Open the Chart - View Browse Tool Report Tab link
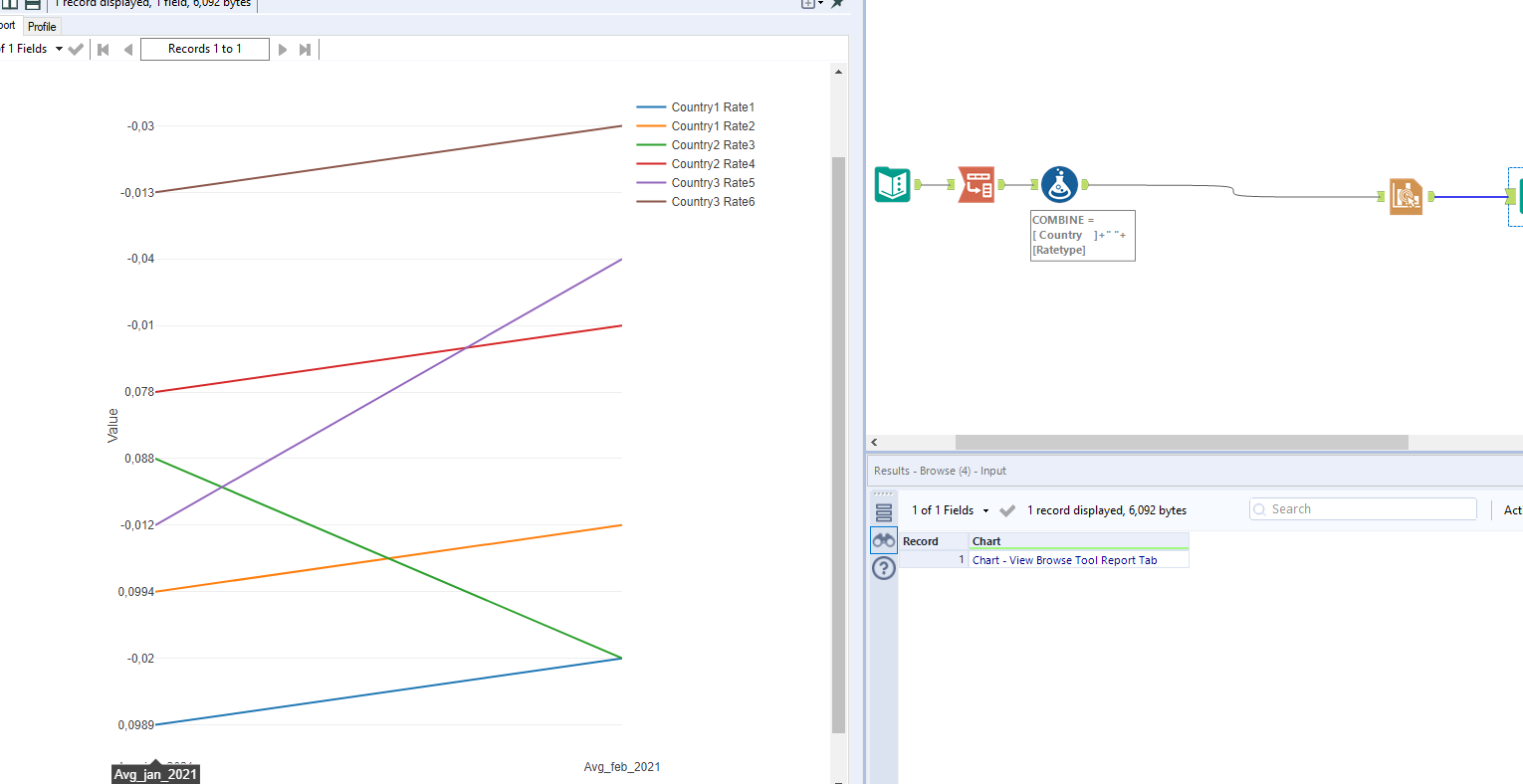The width and height of the screenshot is (1523, 784). point(1066,559)
